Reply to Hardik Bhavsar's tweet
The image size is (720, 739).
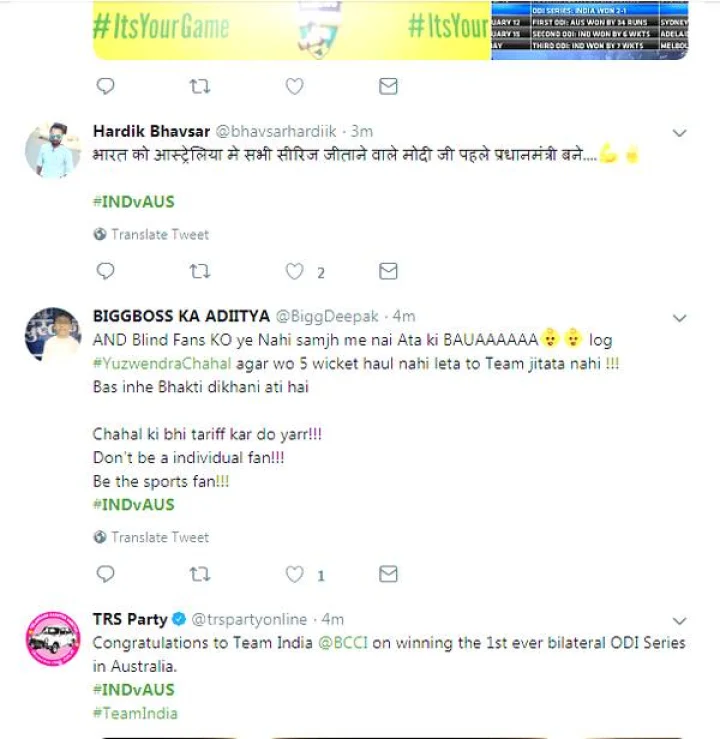(x=105, y=271)
